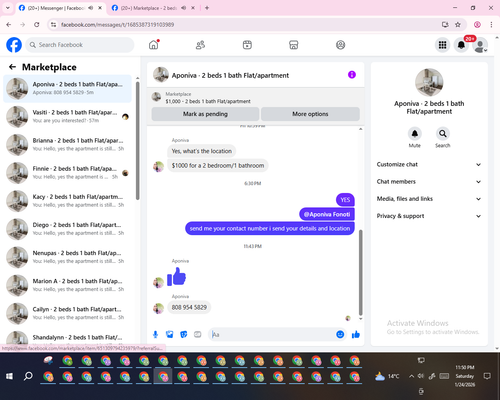Click the chat thread vertical scrollbar
This screenshot has width=500, height=400.
(360, 272)
